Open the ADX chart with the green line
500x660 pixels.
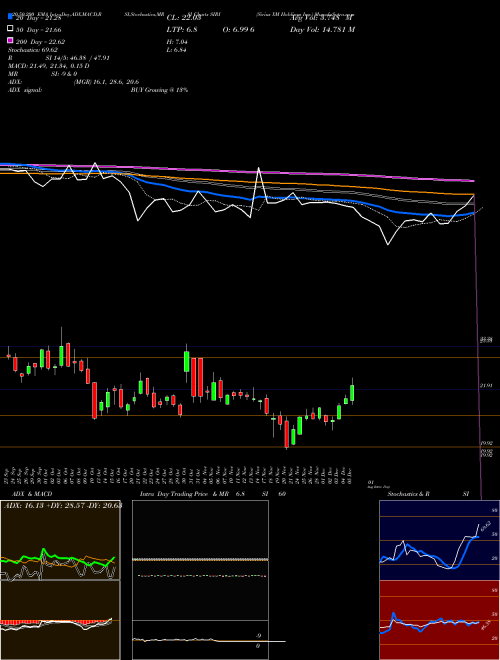click(x=60, y=540)
